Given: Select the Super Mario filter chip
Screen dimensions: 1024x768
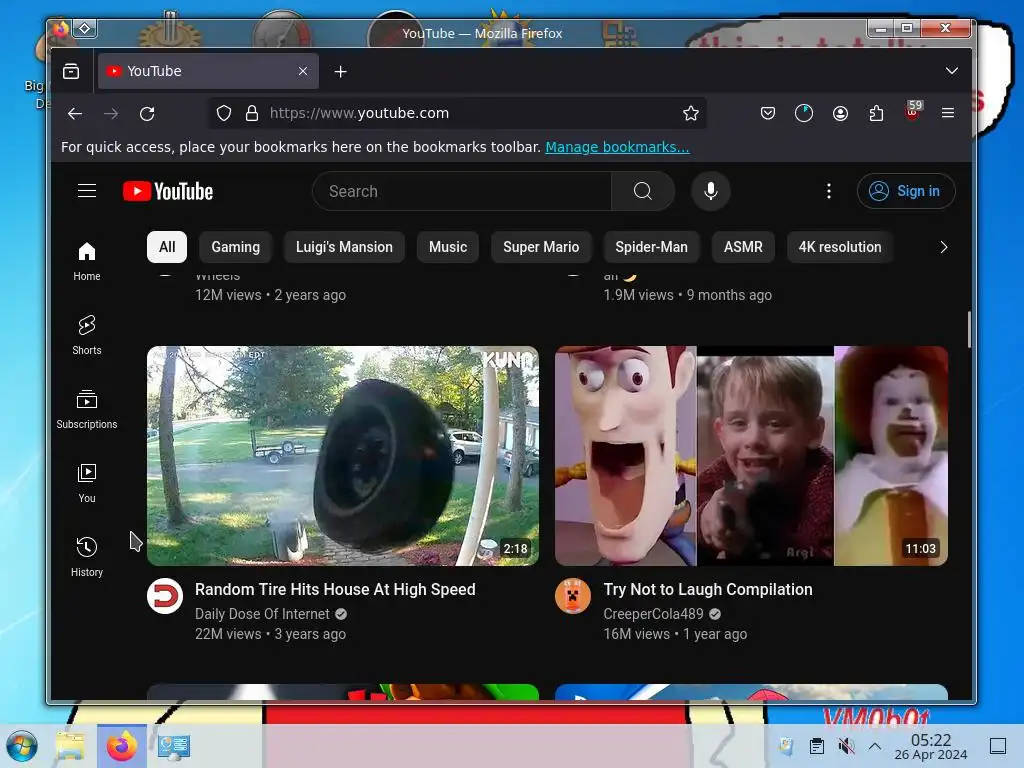Looking at the screenshot, I should pyautogui.click(x=541, y=247).
